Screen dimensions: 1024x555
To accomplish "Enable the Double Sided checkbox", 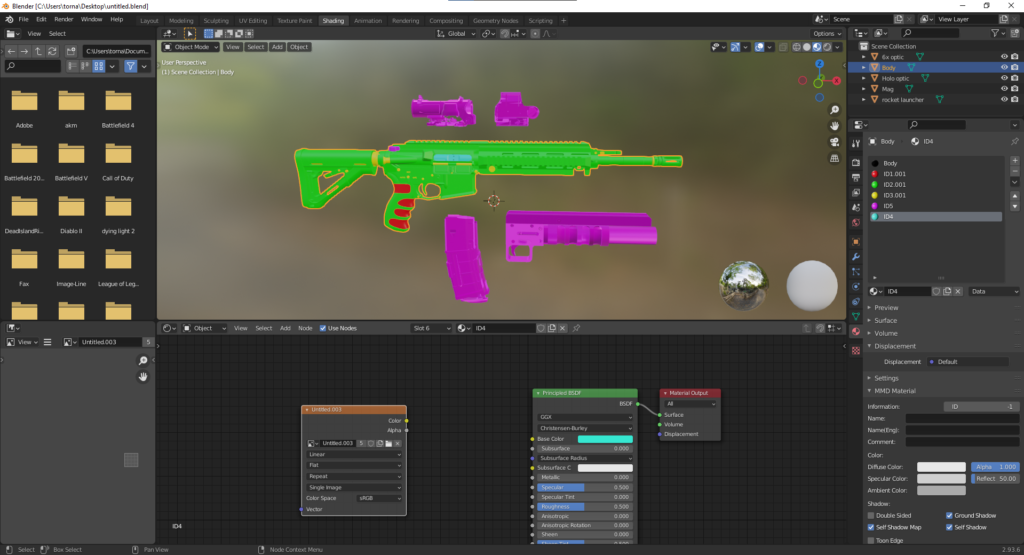I will pyautogui.click(x=871, y=515).
